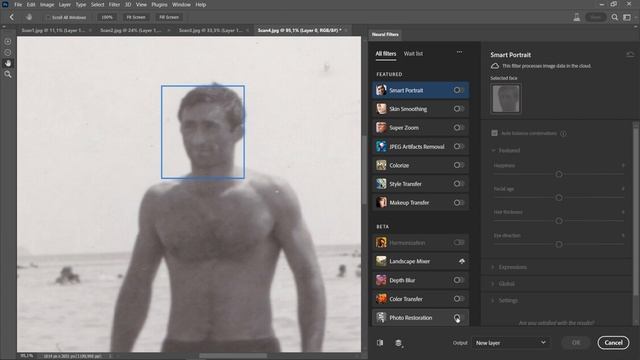Enable the Skin Smoothing filter switch
Viewport: 640px width, 360px height.
coord(459,109)
